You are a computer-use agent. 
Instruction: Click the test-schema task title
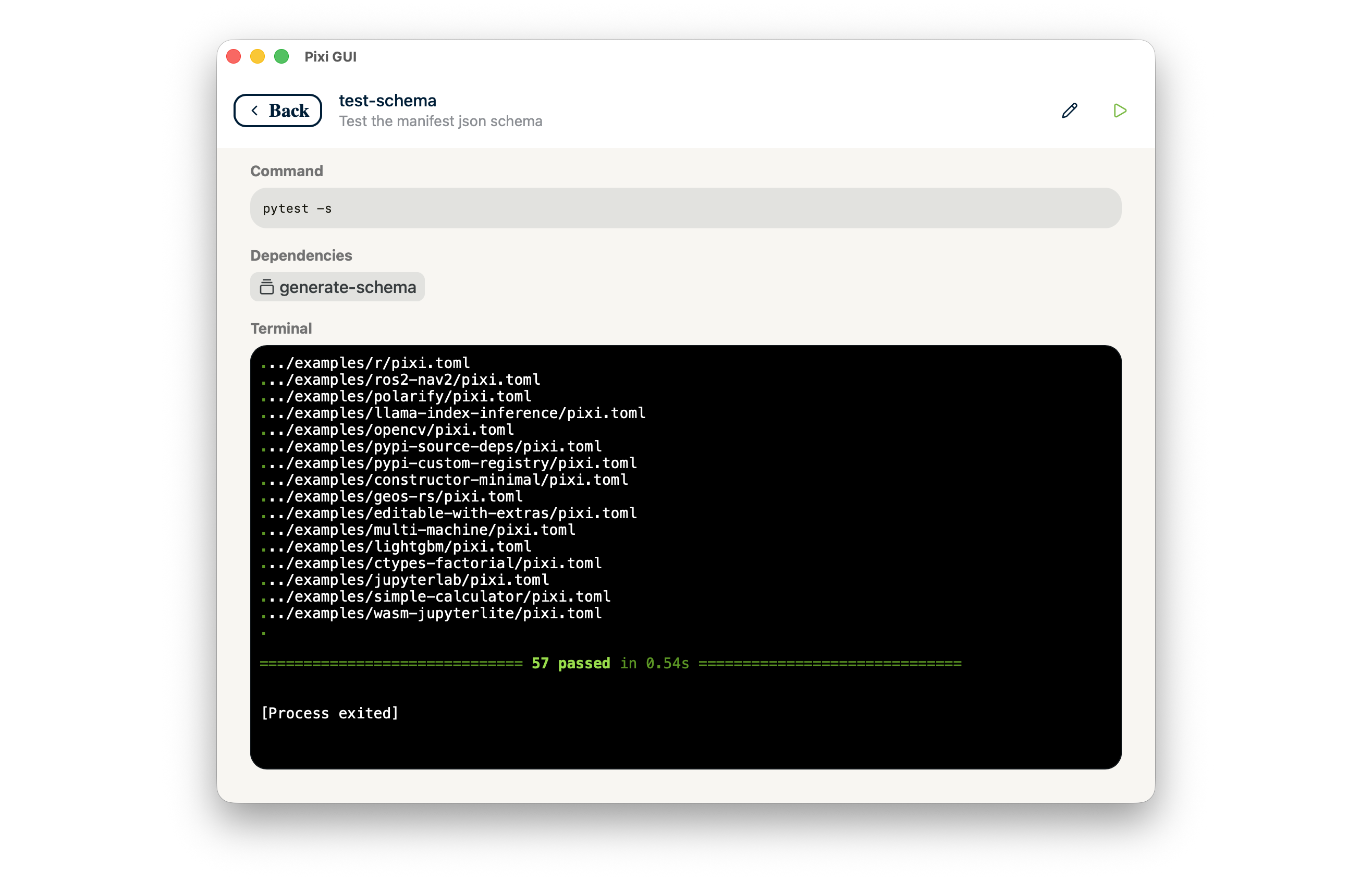pos(387,101)
